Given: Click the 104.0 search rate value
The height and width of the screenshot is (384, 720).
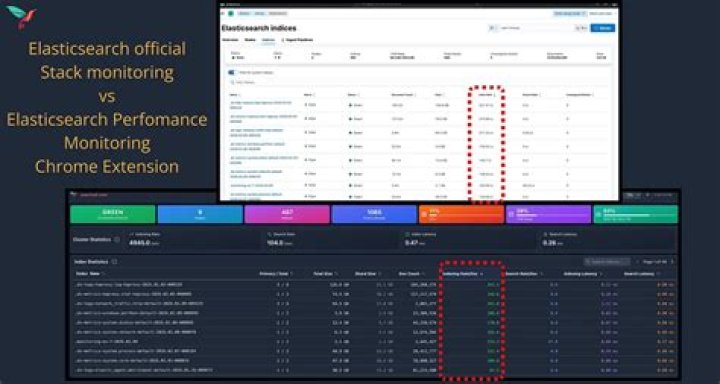Looking at the screenshot, I should click(275, 243).
